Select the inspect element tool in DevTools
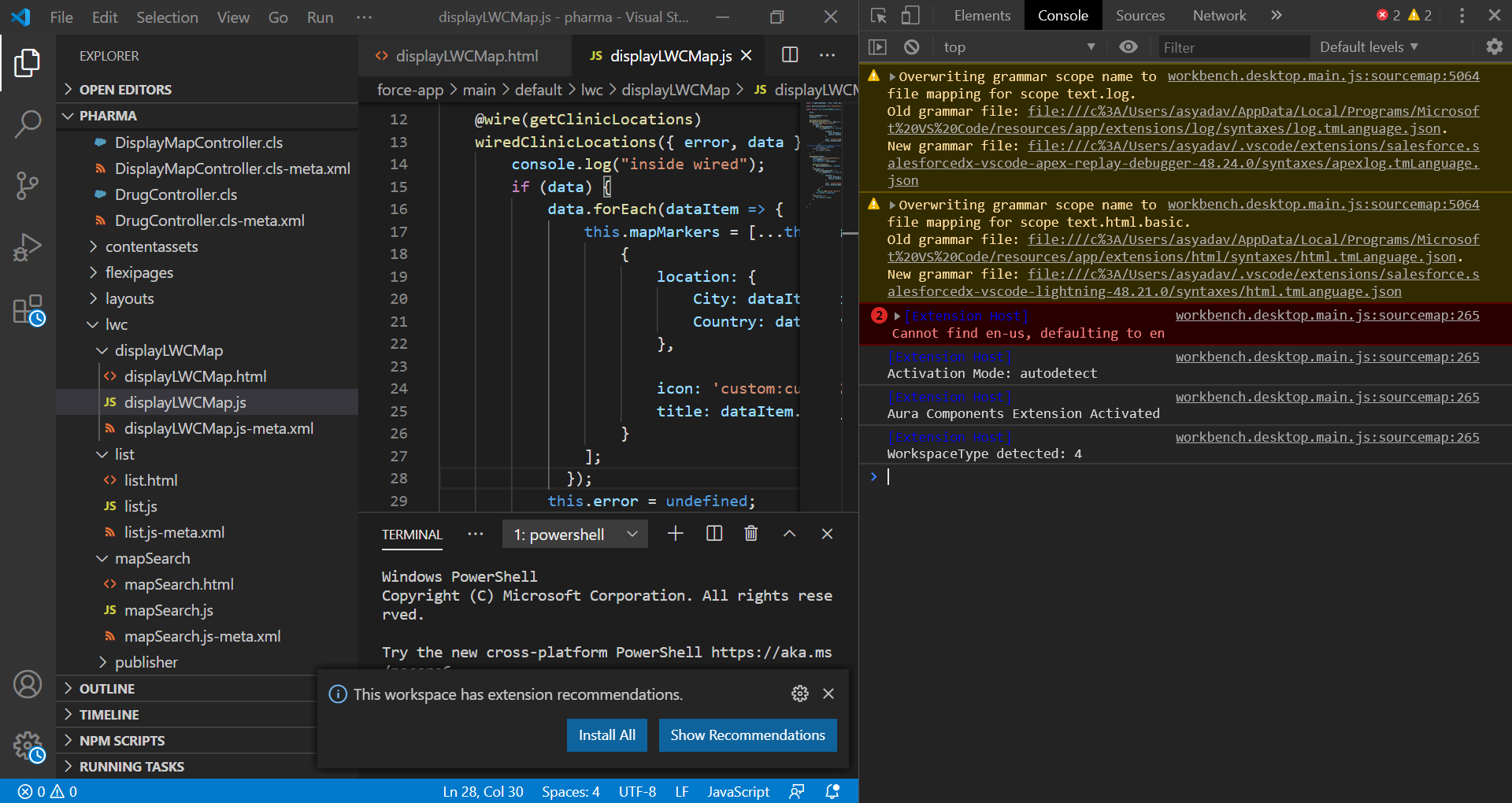The image size is (1512, 803). (877, 15)
